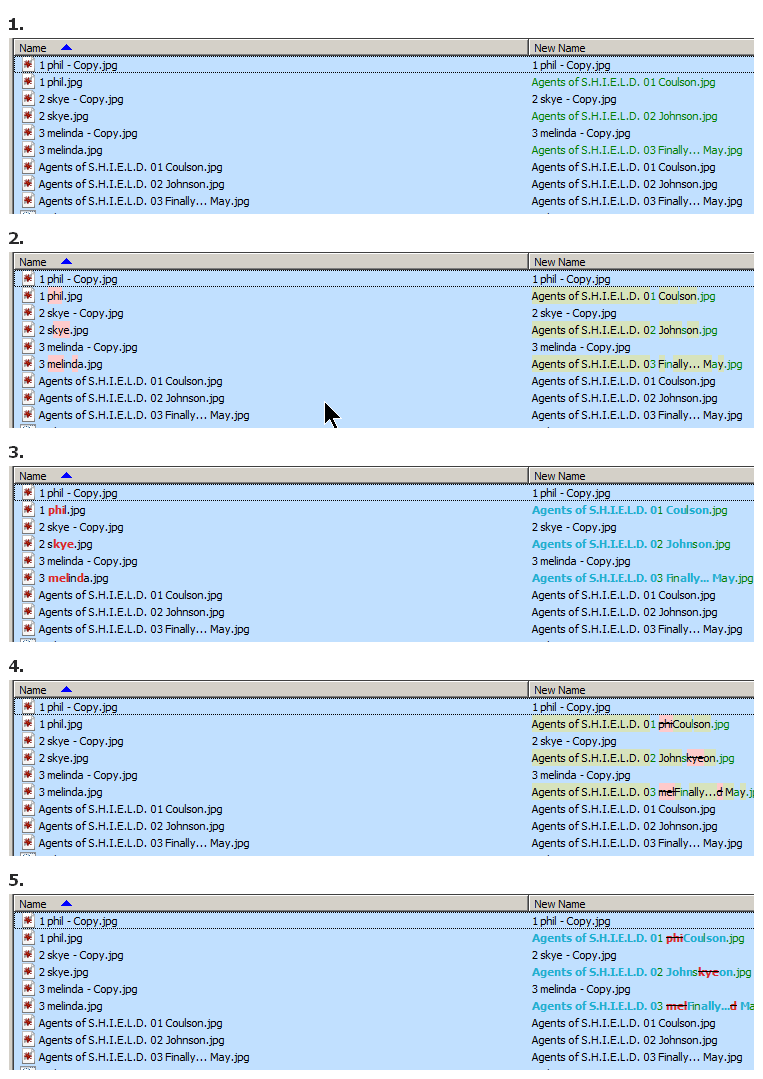This screenshot has height=1079, width=763.
Task: Toggle the sort arrow in panel 2's Name header
Action: [x=66, y=261]
